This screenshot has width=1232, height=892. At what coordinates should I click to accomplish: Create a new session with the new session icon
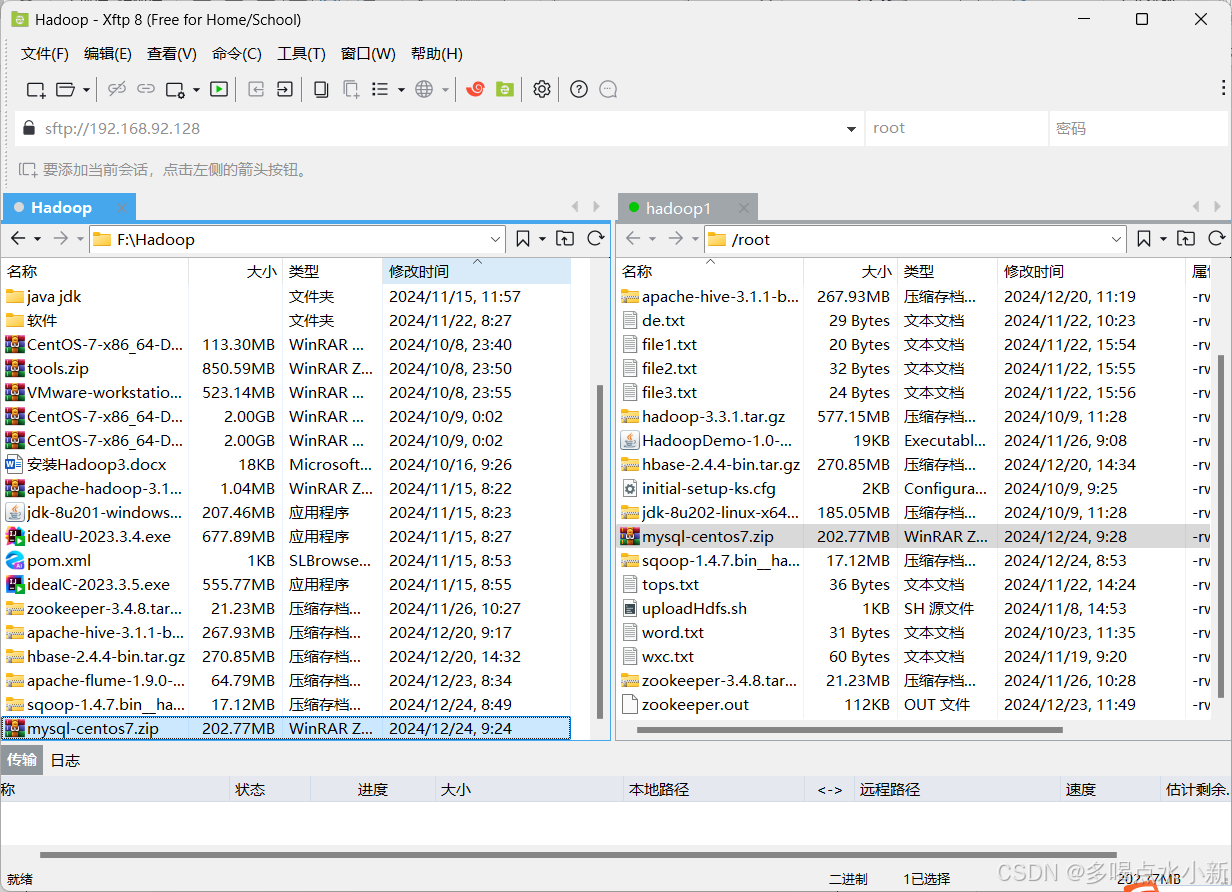coord(36,89)
